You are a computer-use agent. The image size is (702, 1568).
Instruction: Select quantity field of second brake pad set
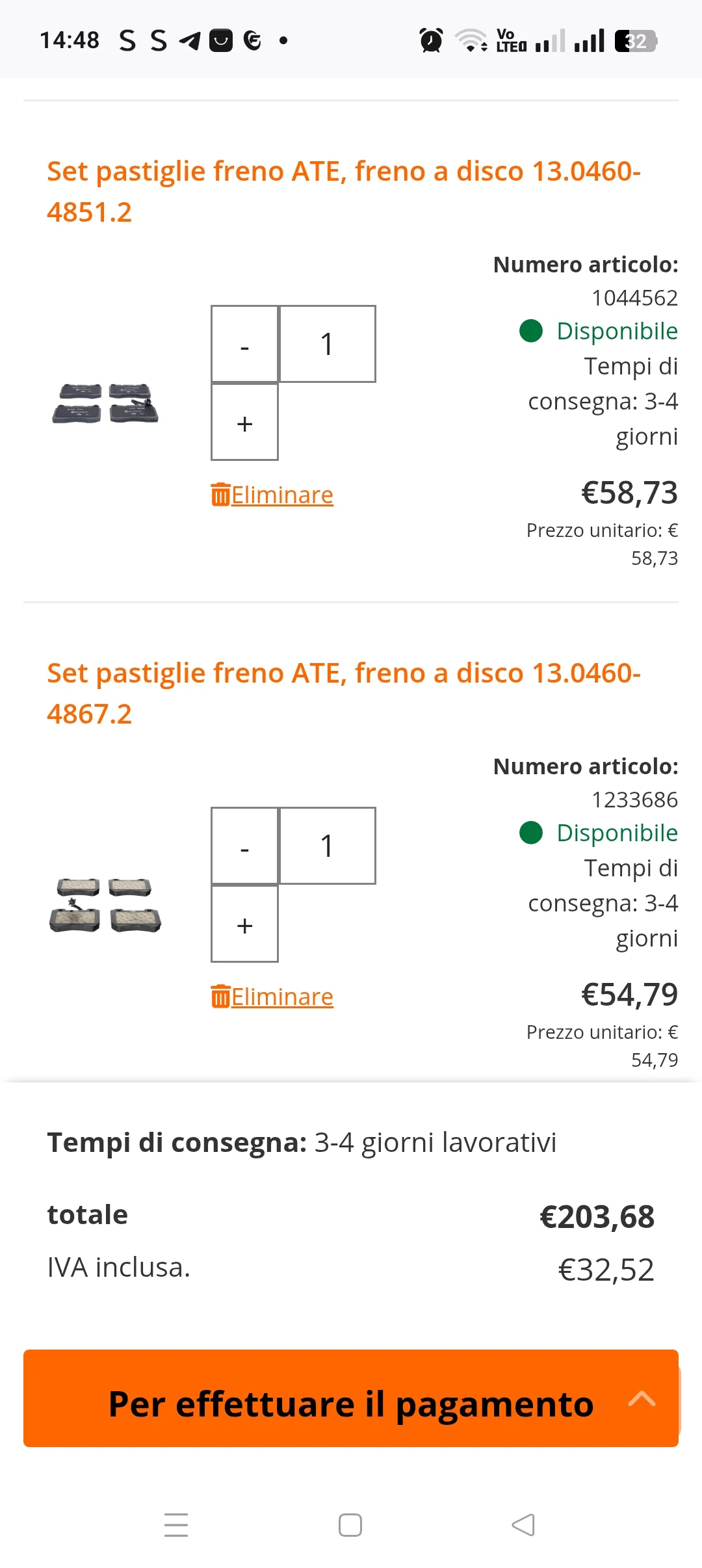327,846
